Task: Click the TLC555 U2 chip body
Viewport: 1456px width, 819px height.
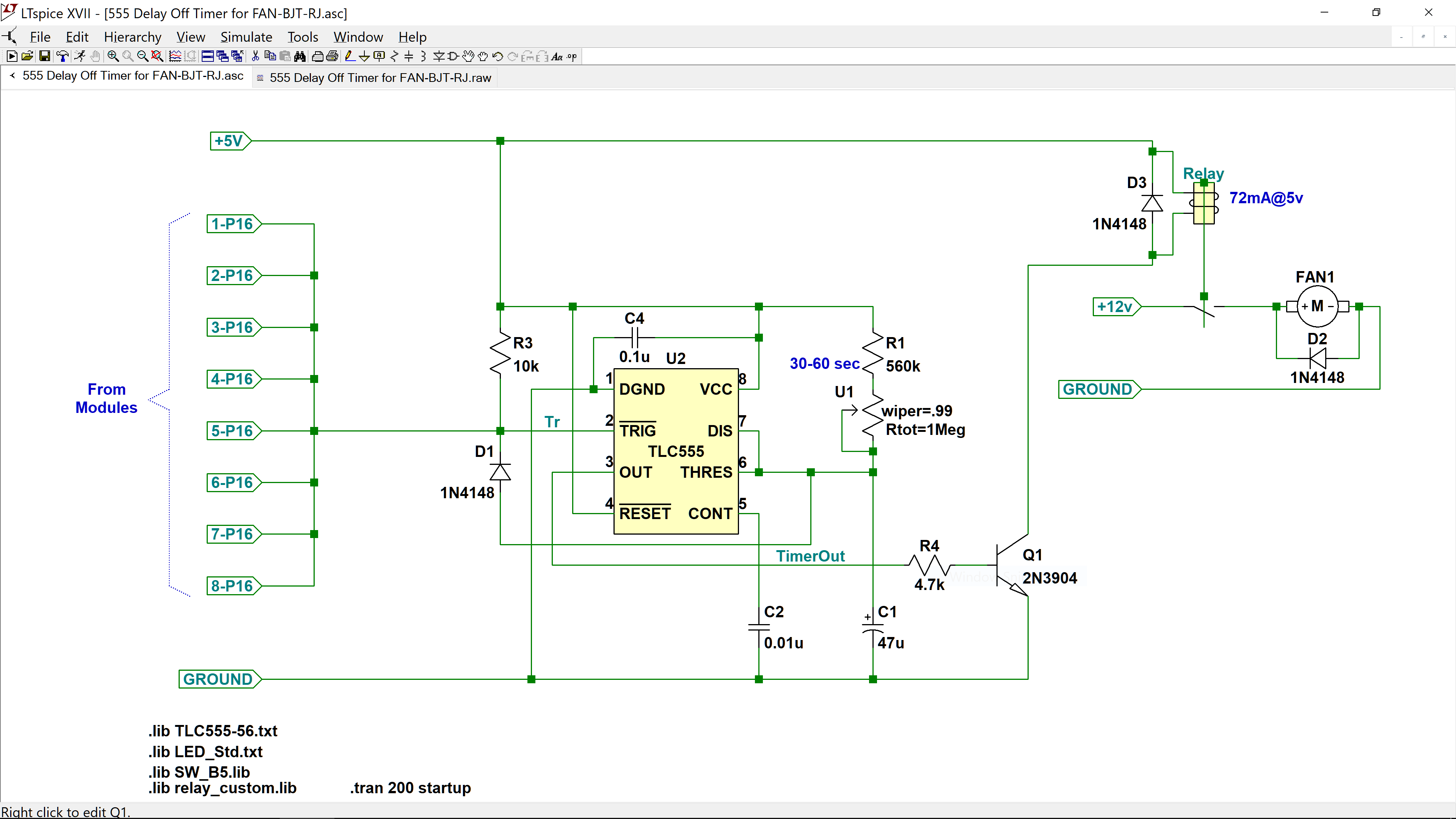Action: point(676,451)
